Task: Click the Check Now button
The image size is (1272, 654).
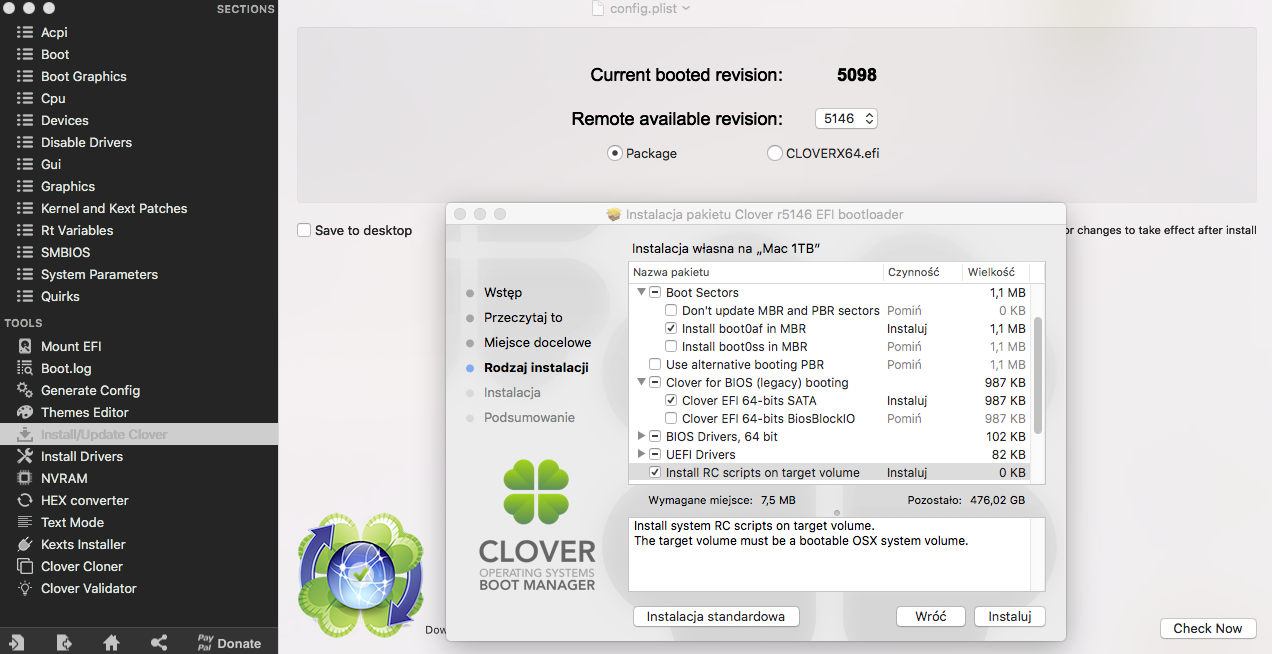Action: pyautogui.click(x=1208, y=628)
